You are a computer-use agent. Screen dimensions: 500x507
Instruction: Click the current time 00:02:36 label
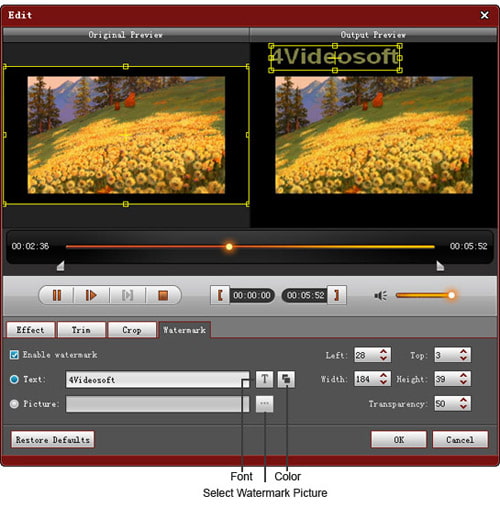pyautogui.click(x=30, y=246)
